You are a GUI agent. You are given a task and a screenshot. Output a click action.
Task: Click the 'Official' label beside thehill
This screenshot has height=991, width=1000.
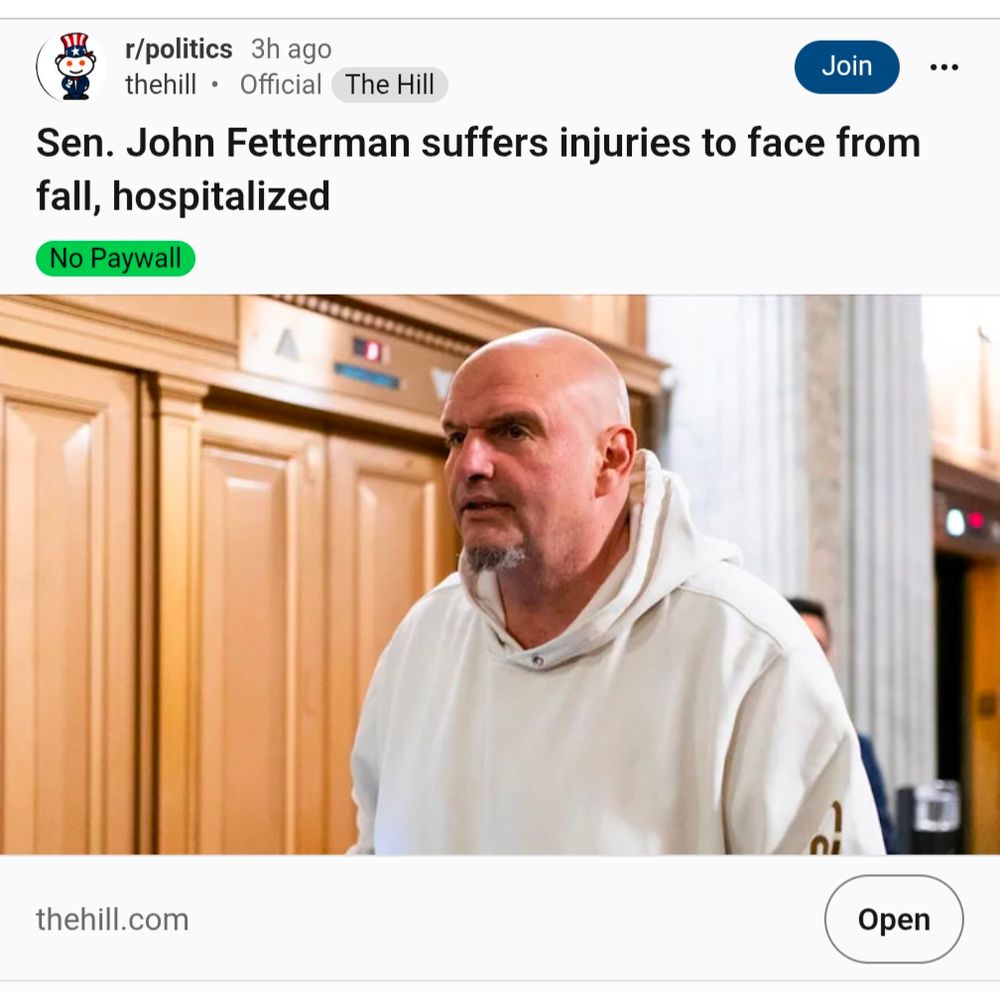click(281, 84)
